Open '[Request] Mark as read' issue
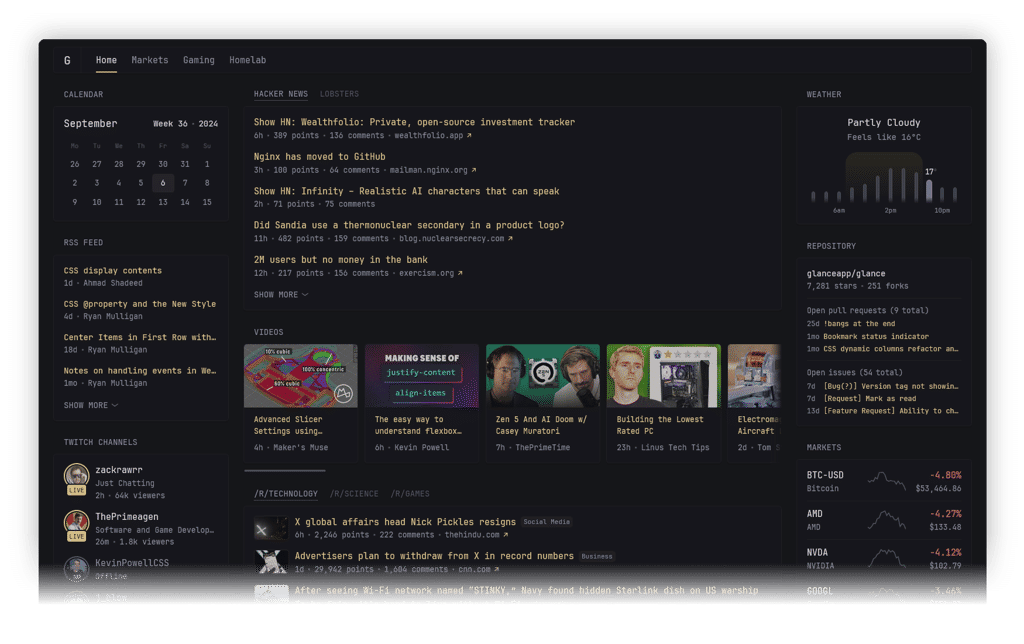The image size is (1024, 644). coord(869,398)
